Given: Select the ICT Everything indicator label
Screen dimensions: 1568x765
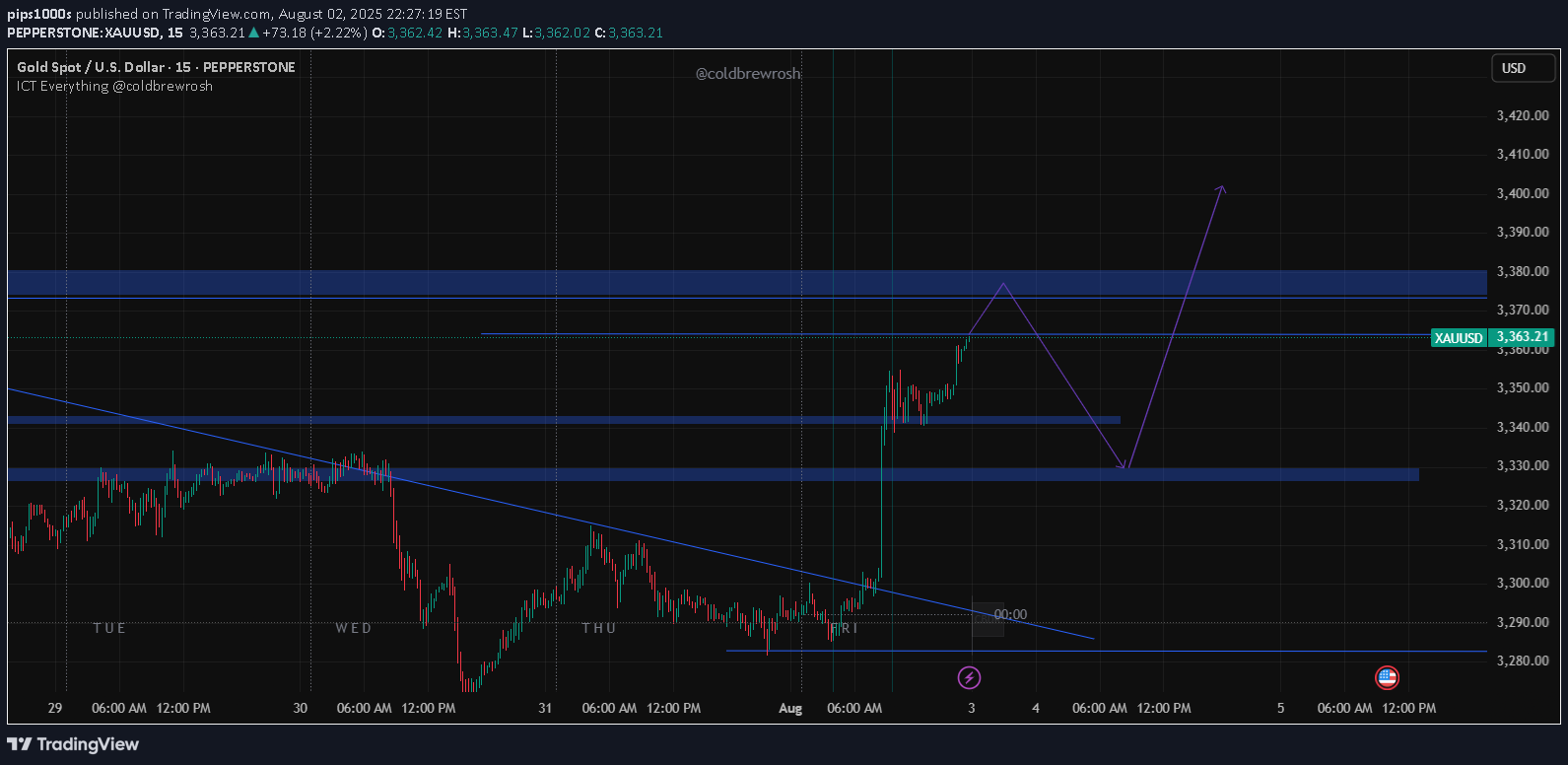Looking at the screenshot, I should [114, 86].
